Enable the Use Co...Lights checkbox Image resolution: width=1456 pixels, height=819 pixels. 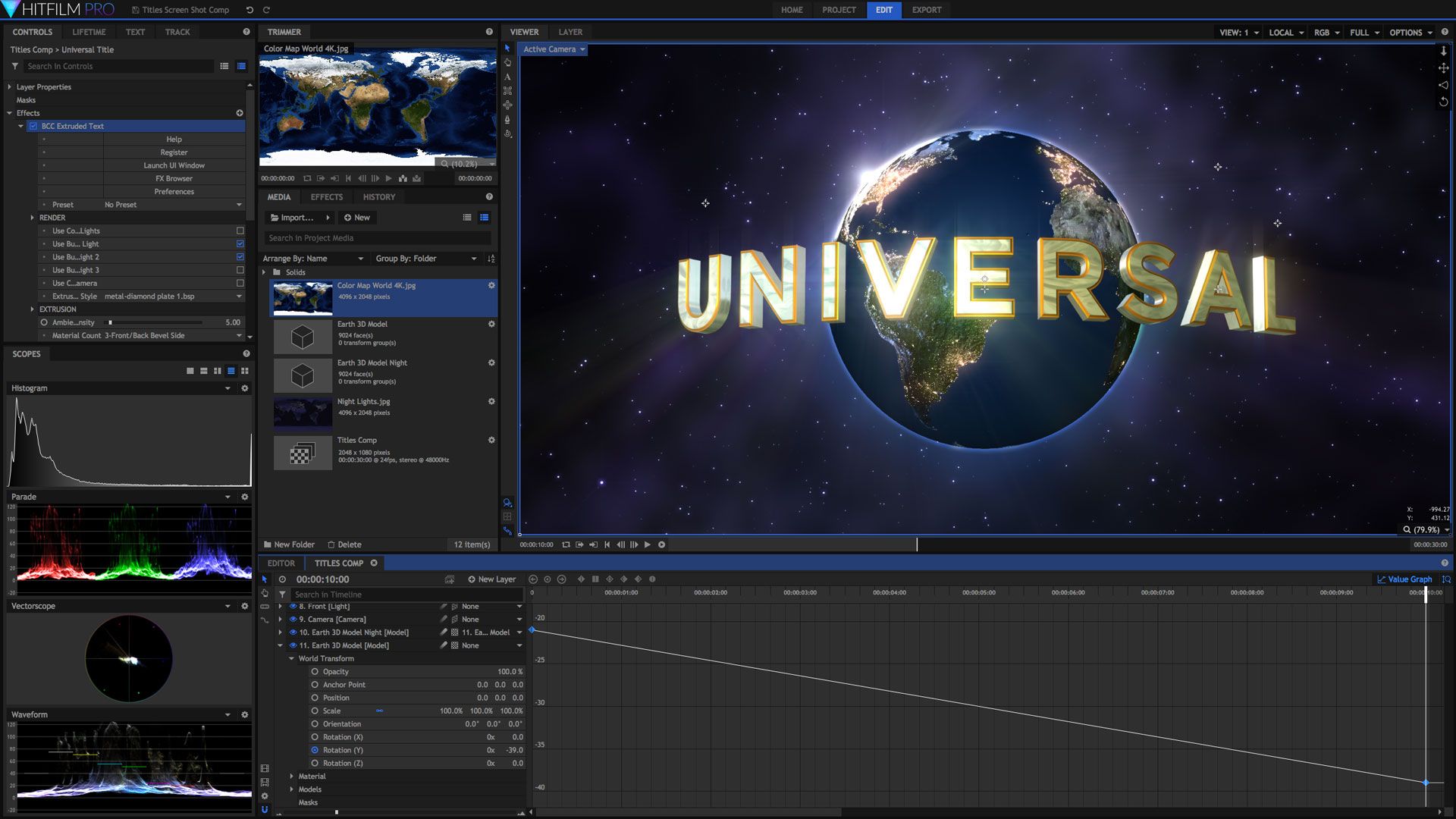(240, 231)
